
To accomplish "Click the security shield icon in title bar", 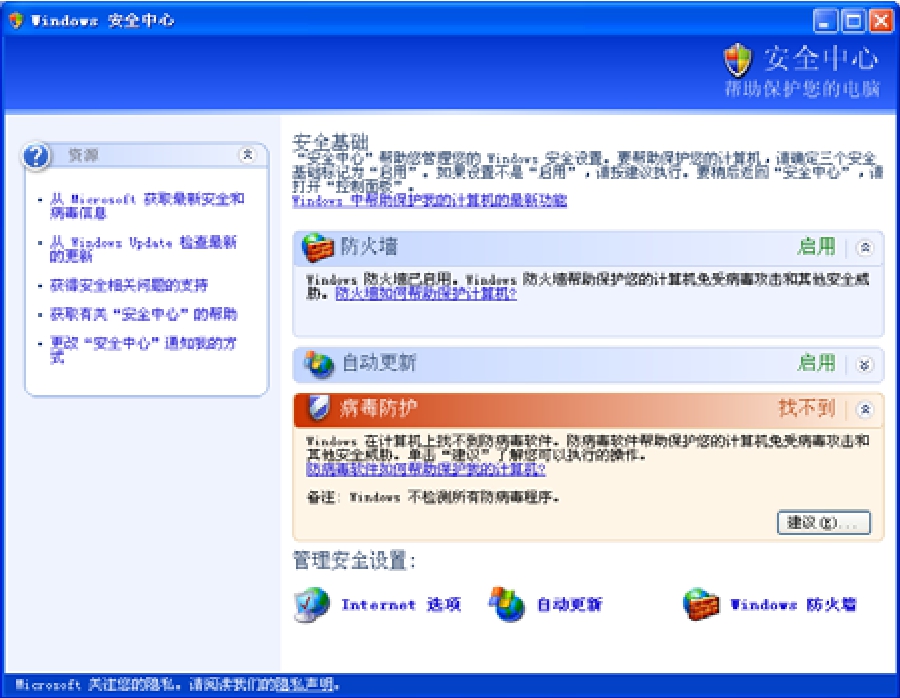I will point(15,21).
